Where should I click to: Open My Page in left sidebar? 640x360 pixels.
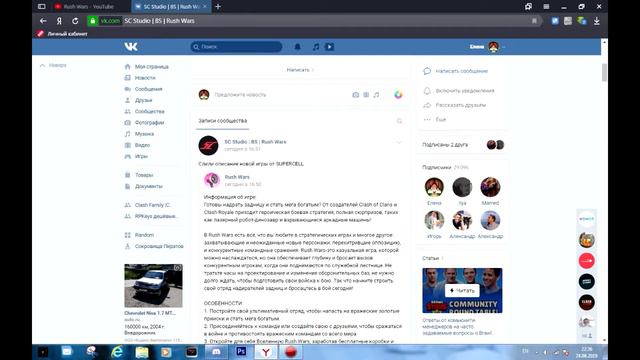(151, 67)
